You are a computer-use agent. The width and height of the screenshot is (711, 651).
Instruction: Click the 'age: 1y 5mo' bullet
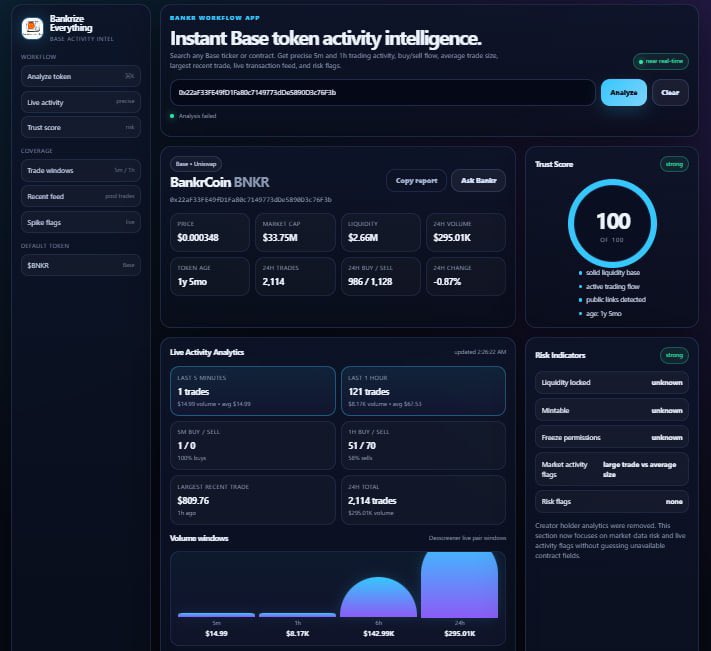coord(600,314)
